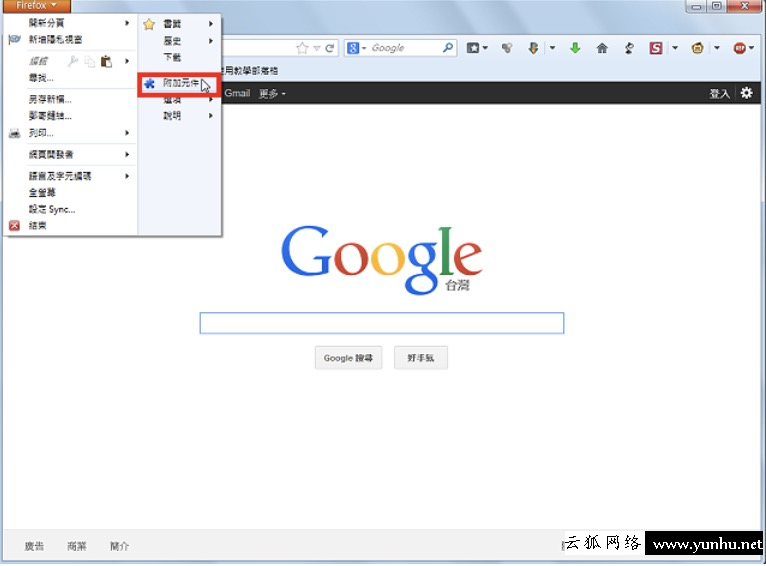Click the orange monkey face extension icon
The image size is (766, 566).
pyautogui.click(x=698, y=48)
